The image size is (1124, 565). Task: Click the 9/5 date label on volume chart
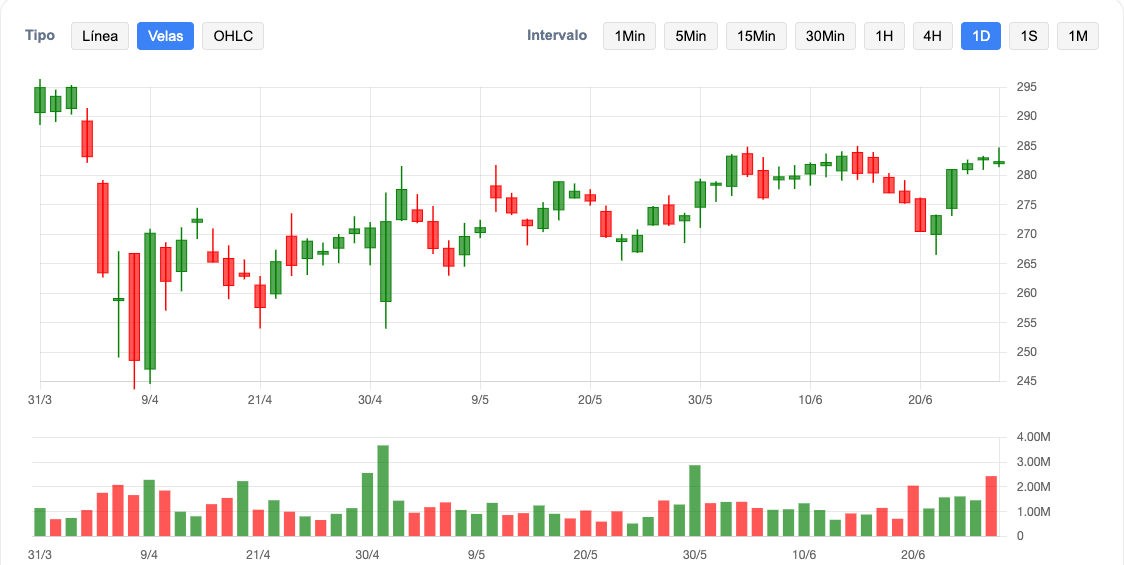[x=476, y=555]
